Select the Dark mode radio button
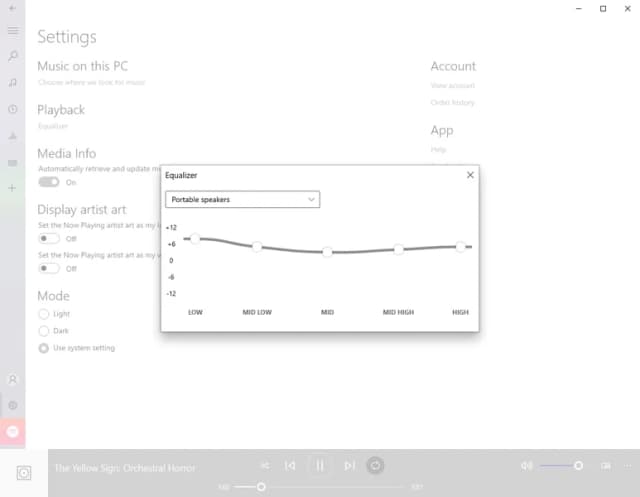This screenshot has width=640, height=497. (x=44, y=331)
